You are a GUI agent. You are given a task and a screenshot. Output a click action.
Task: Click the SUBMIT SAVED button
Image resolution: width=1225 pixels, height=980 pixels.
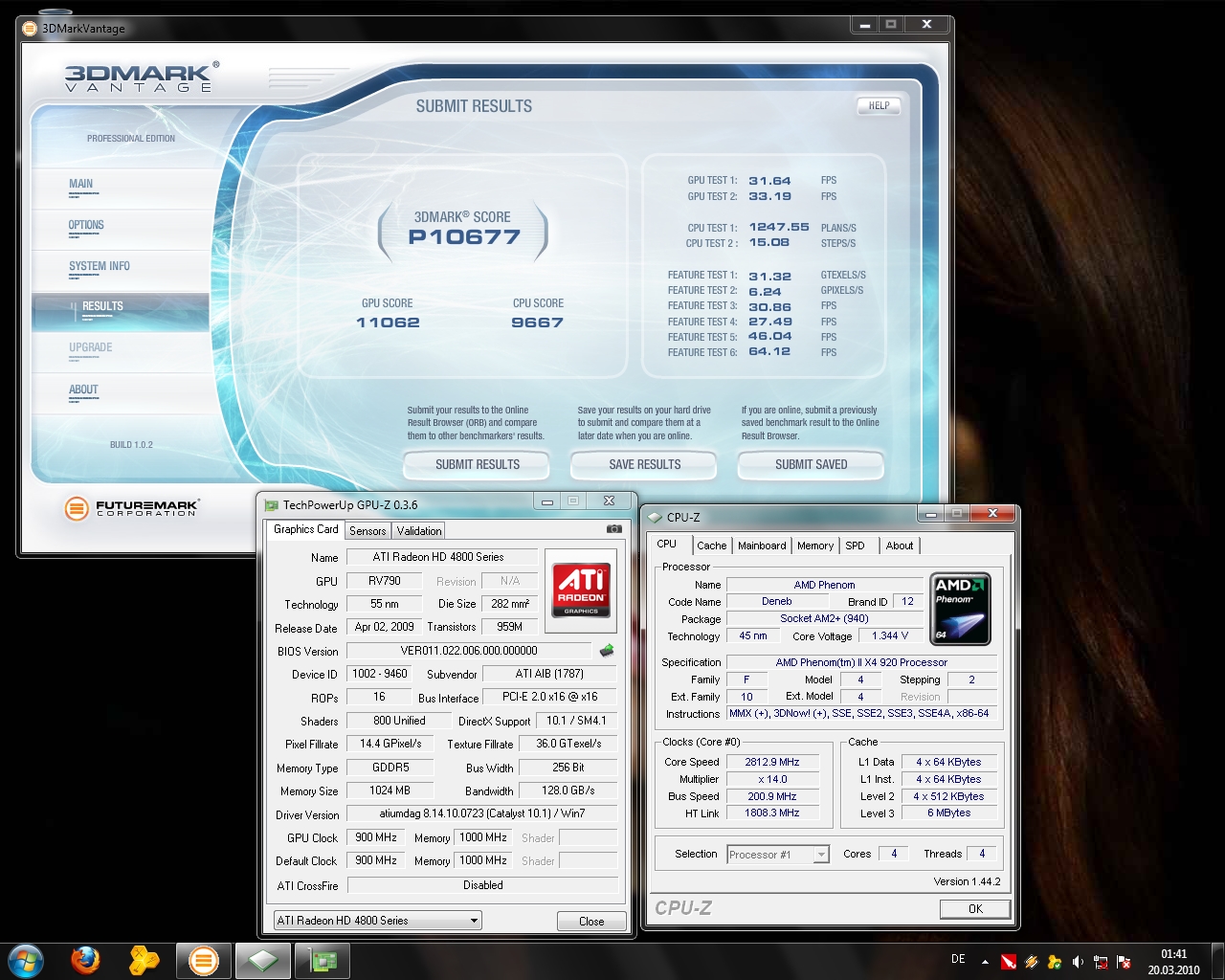pos(811,465)
